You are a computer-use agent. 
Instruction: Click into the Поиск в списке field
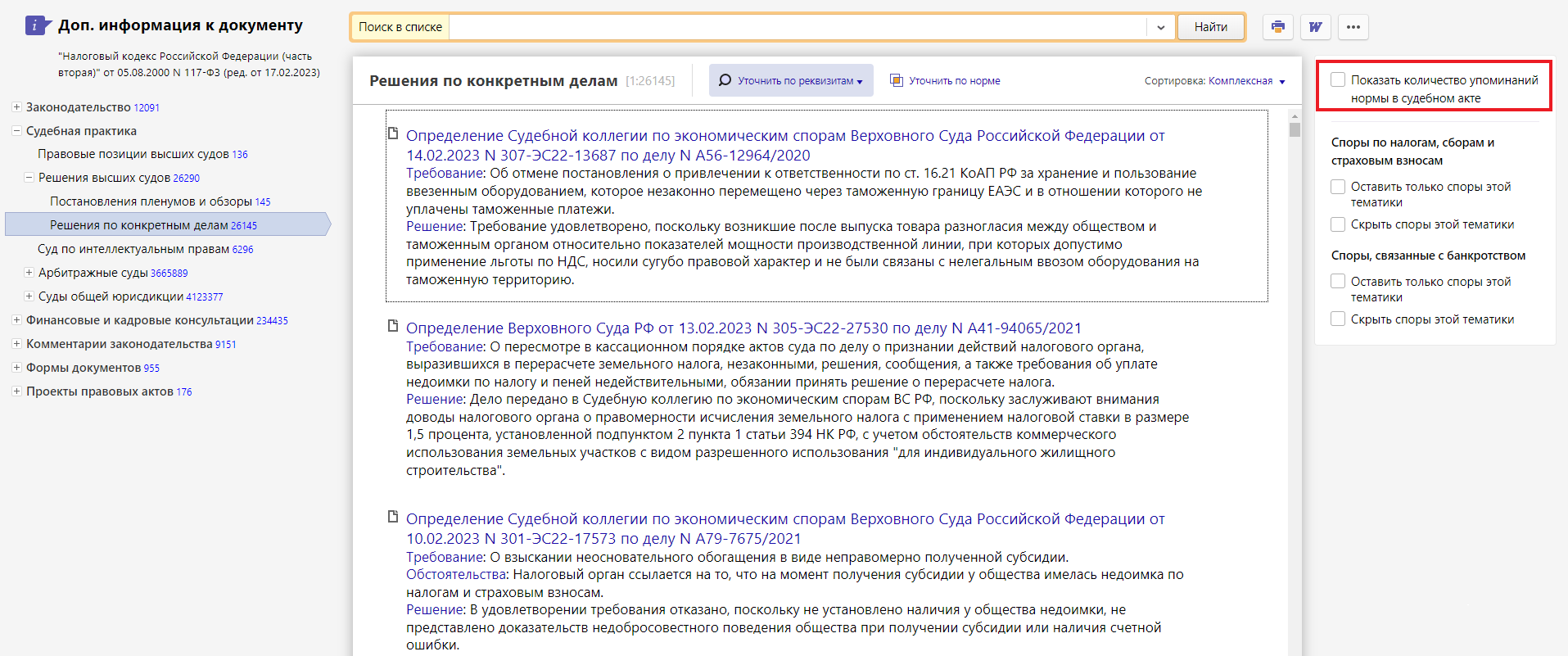coord(798,27)
